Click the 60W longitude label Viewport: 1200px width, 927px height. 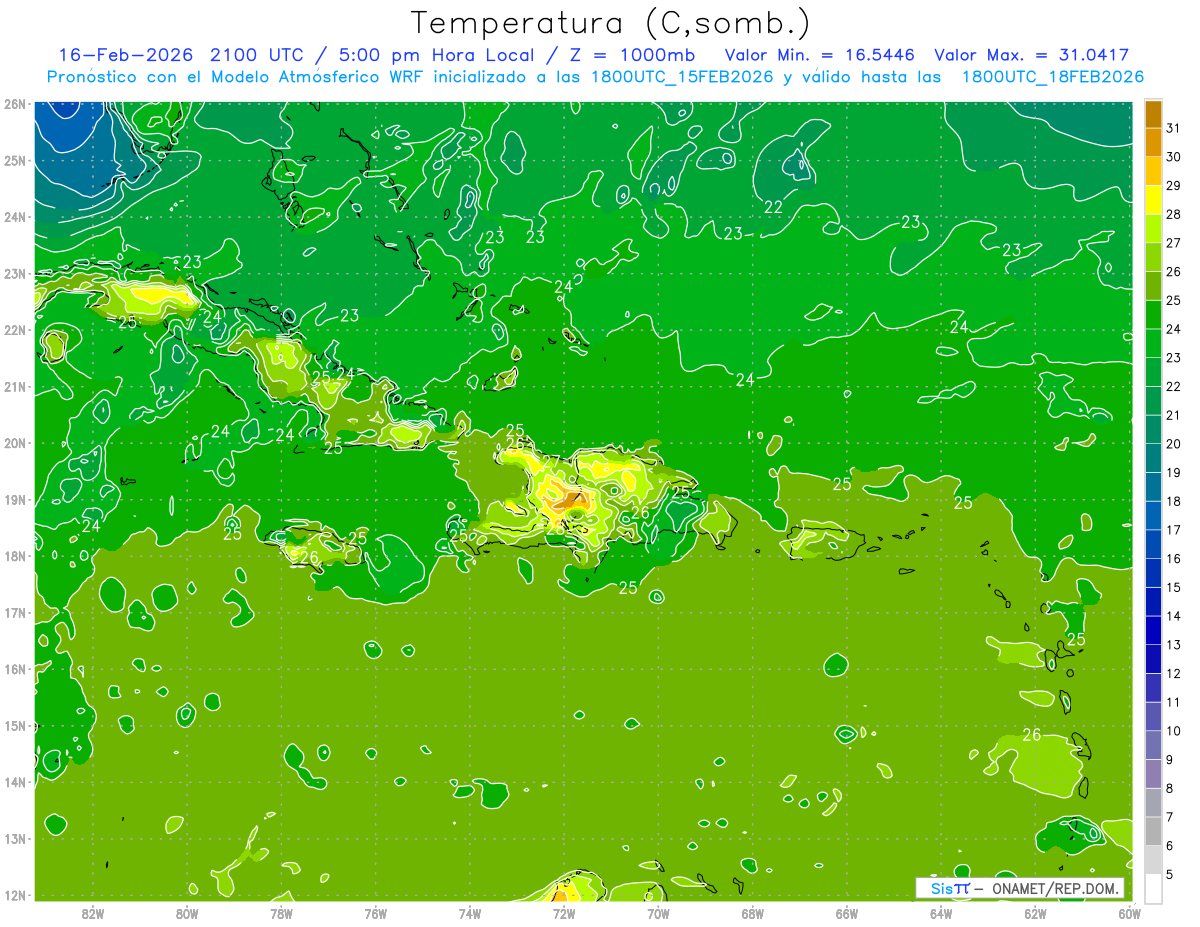pos(1130,912)
